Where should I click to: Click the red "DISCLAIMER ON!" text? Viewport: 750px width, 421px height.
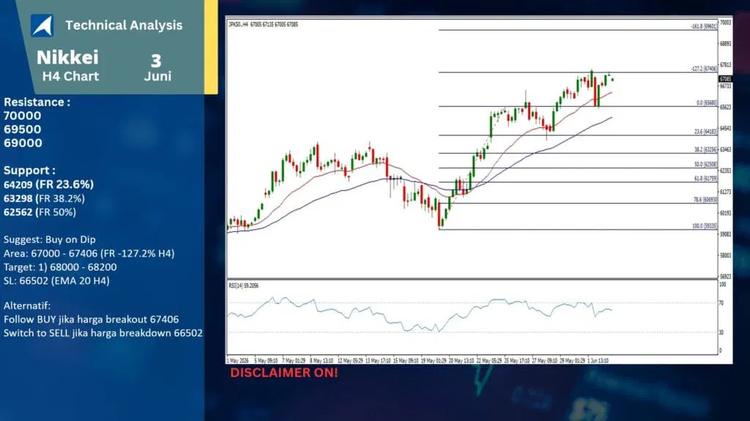tap(284, 373)
